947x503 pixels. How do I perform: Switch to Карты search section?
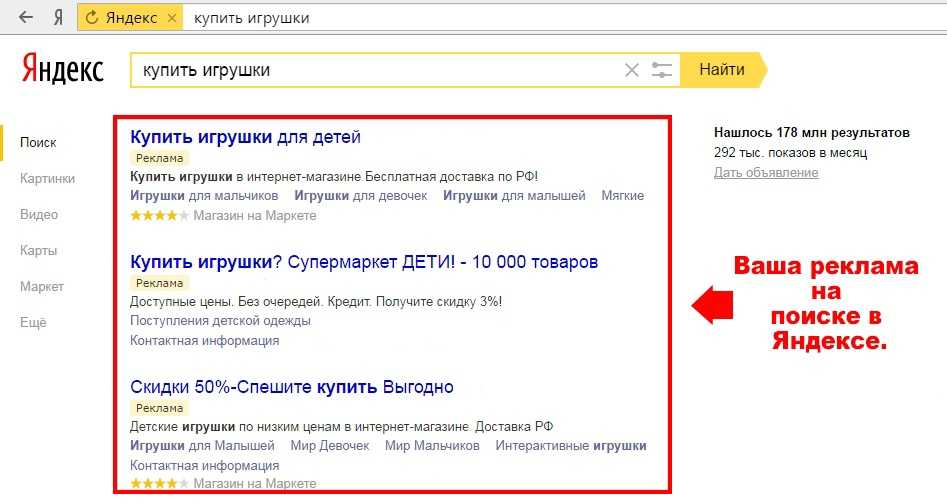click(x=38, y=250)
